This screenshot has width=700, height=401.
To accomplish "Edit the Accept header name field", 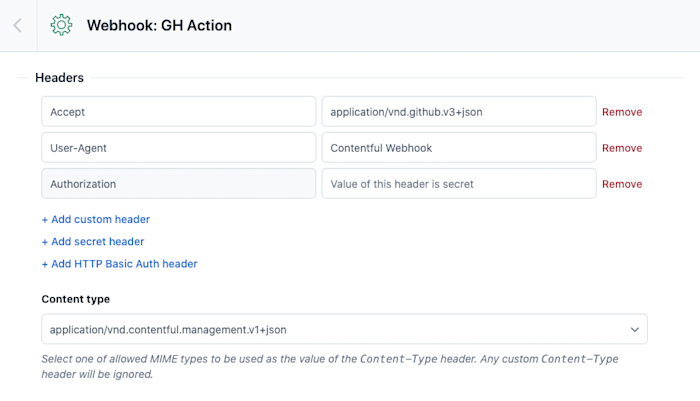I will [x=179, y=112].
